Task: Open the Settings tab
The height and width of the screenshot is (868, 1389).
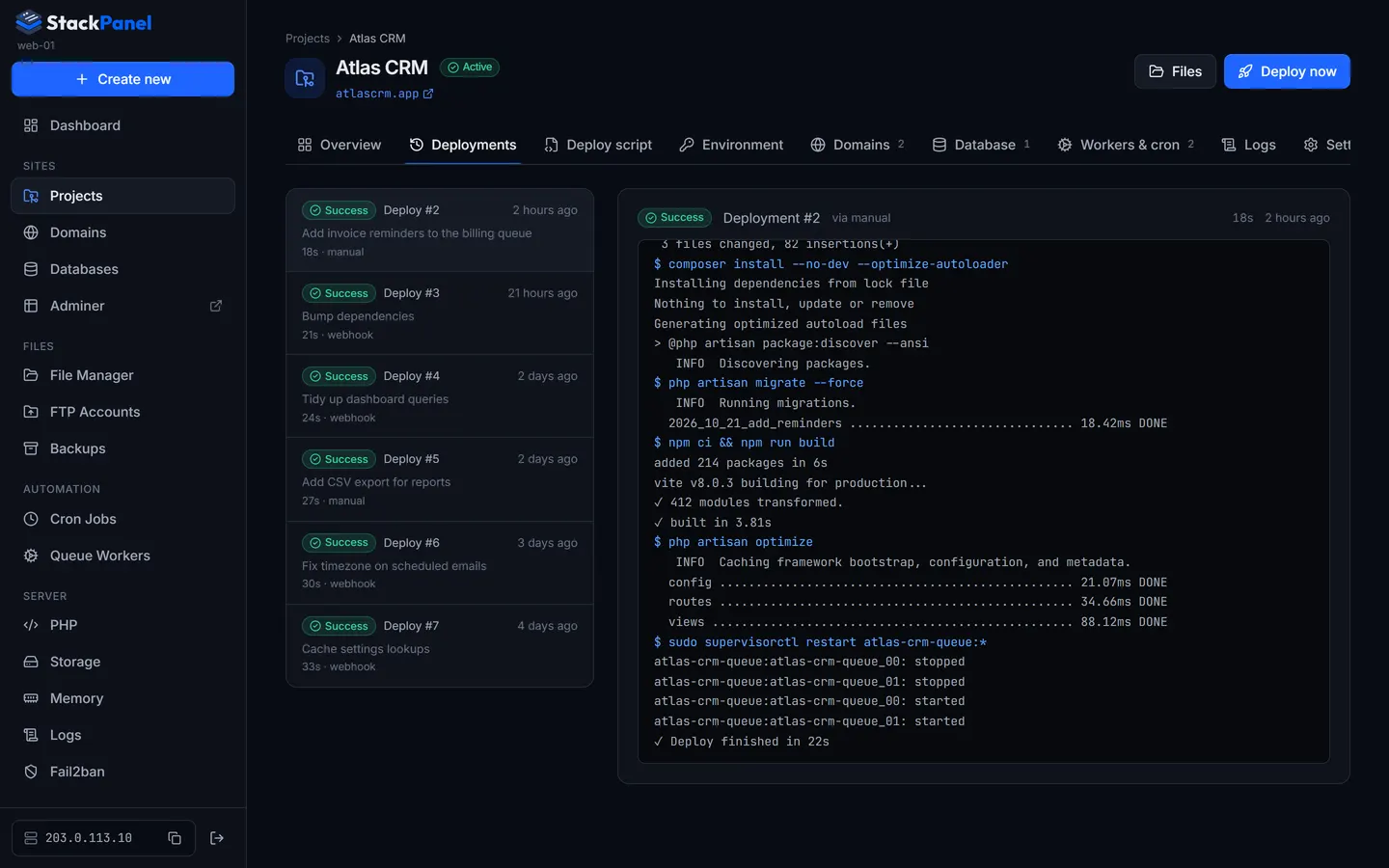Action: (x=1327, y=145)
